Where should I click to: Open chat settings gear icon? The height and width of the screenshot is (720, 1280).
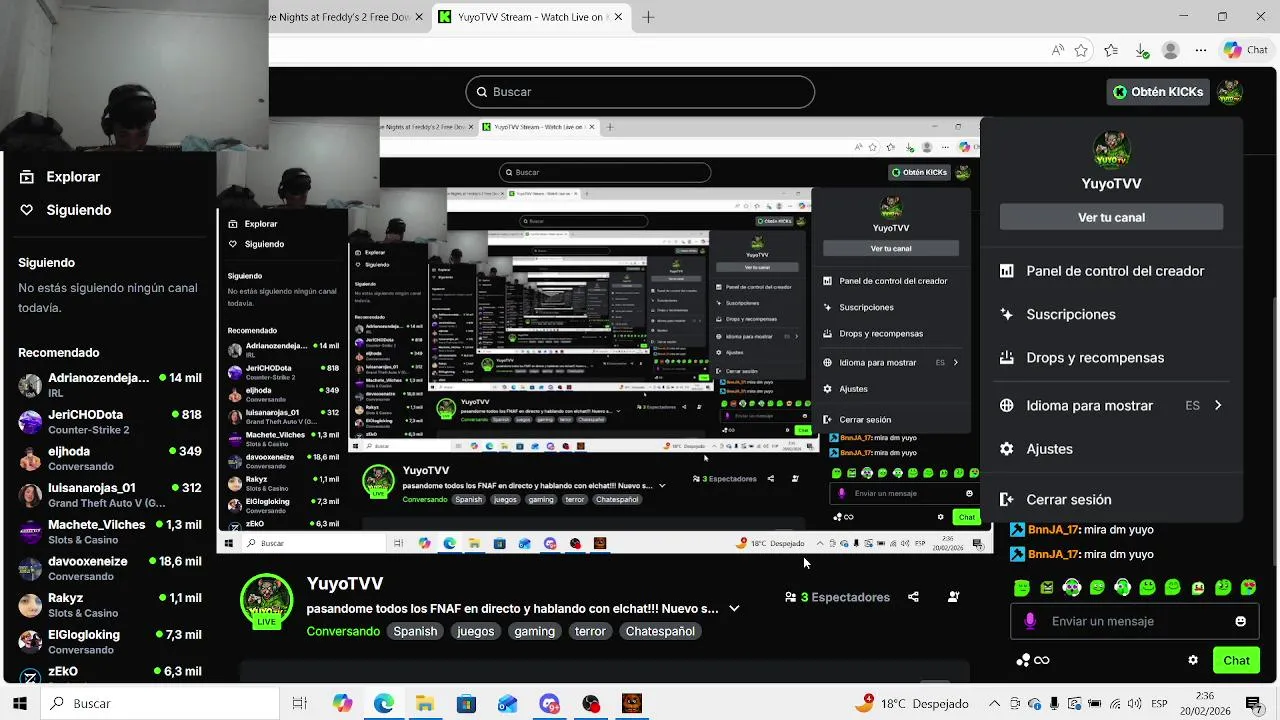pyautogui.click(x=1193, y=660)
